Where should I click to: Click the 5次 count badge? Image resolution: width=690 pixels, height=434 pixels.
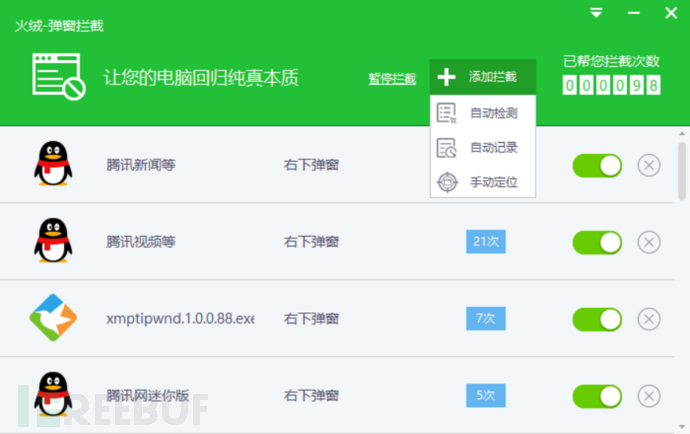click(x=486, y=395)
